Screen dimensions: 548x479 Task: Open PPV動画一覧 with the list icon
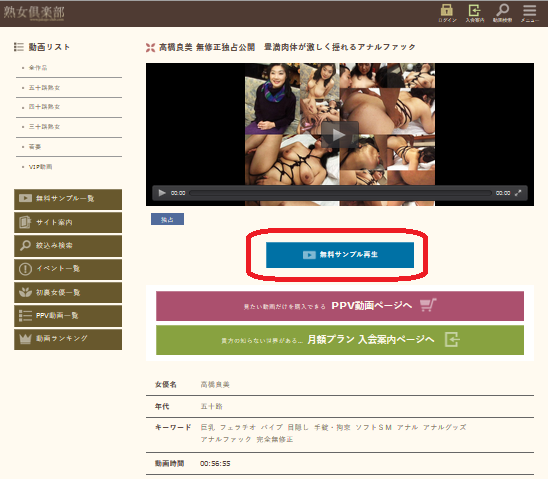[x=68, y=315]
